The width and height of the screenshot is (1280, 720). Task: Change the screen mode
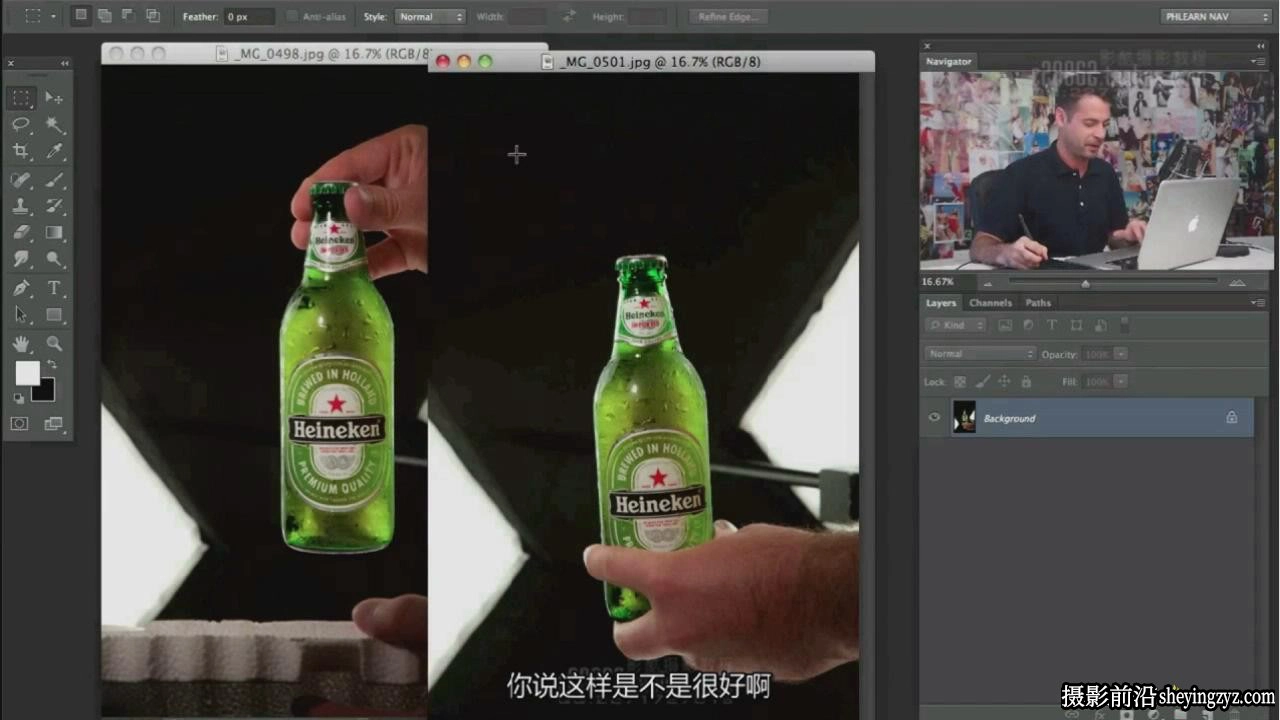point(53,424)
